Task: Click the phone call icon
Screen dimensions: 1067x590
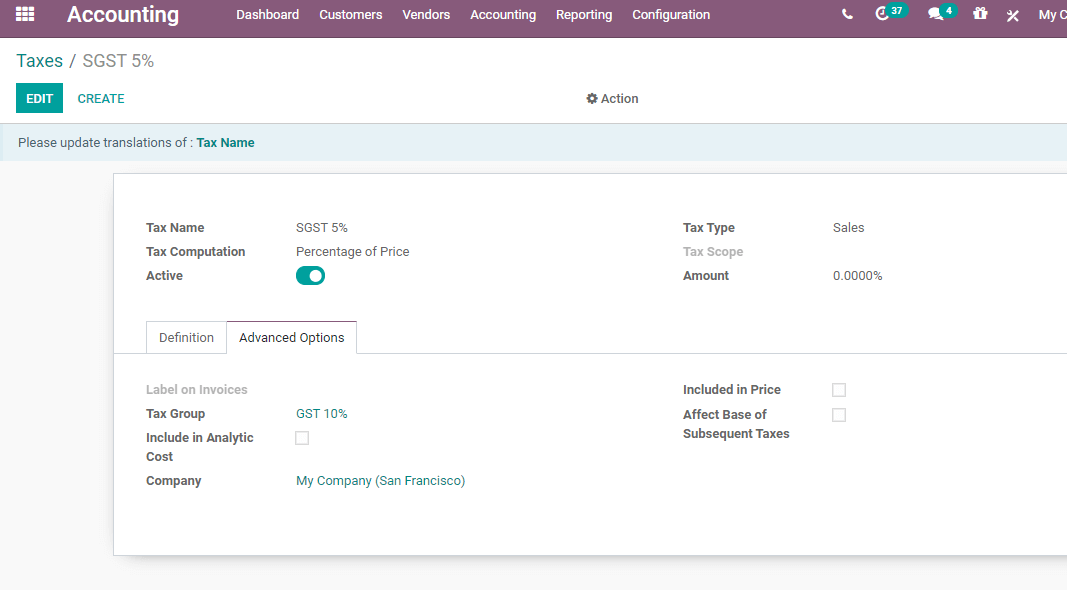Action: point(847,14)
